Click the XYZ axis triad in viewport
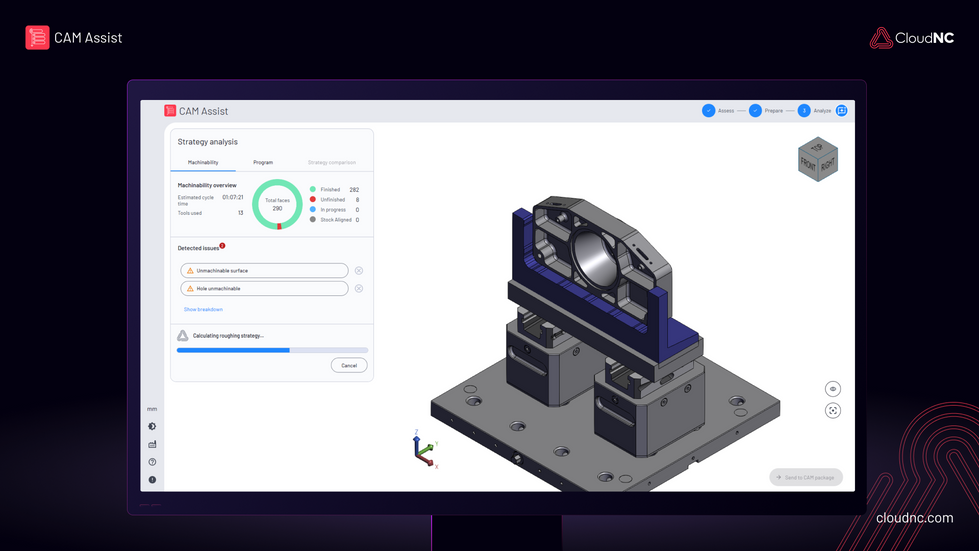This screenshot has width=979, height=551. point(425,448)
